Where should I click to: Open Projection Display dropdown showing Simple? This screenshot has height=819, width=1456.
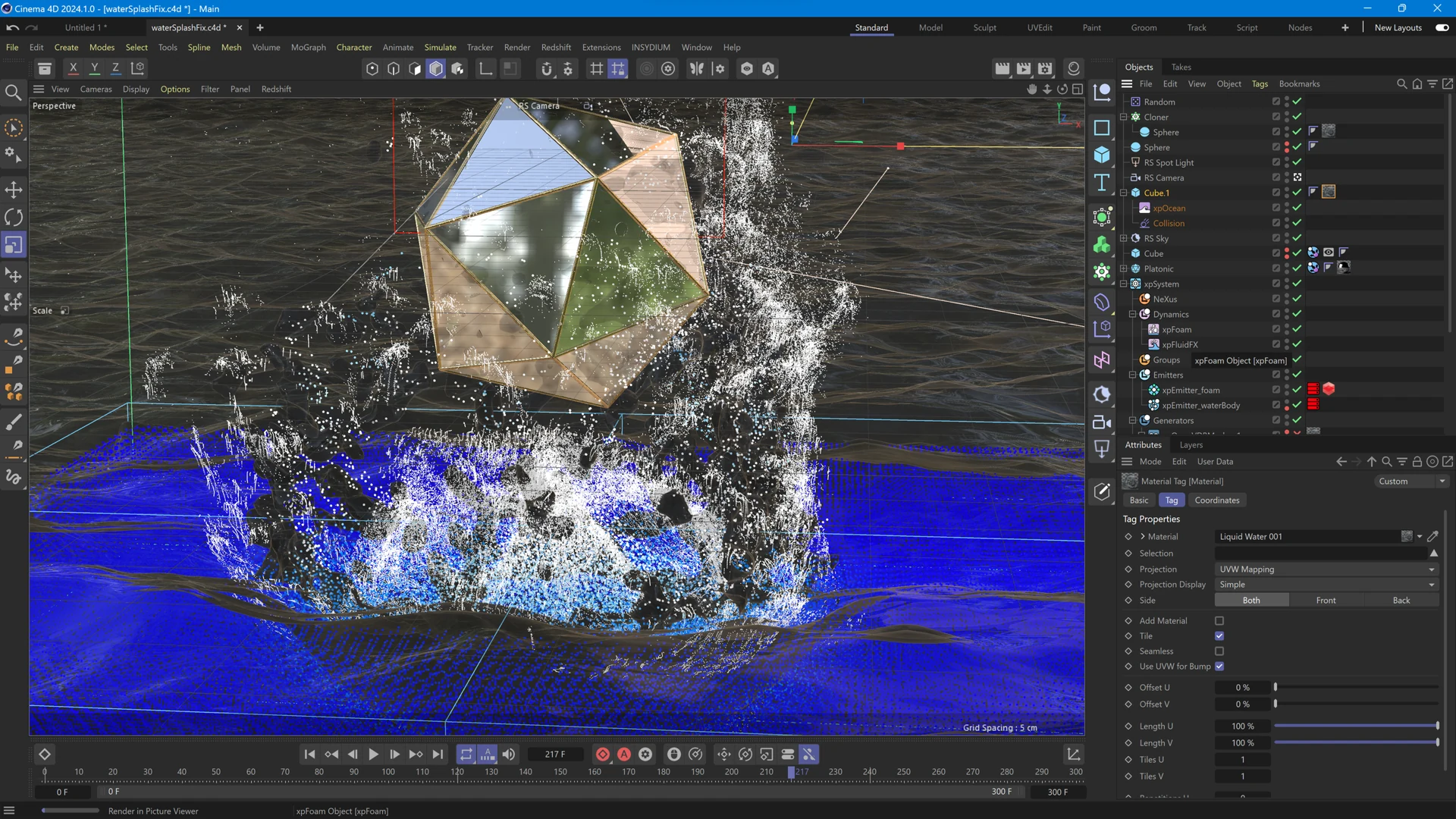pos(1326,585)
